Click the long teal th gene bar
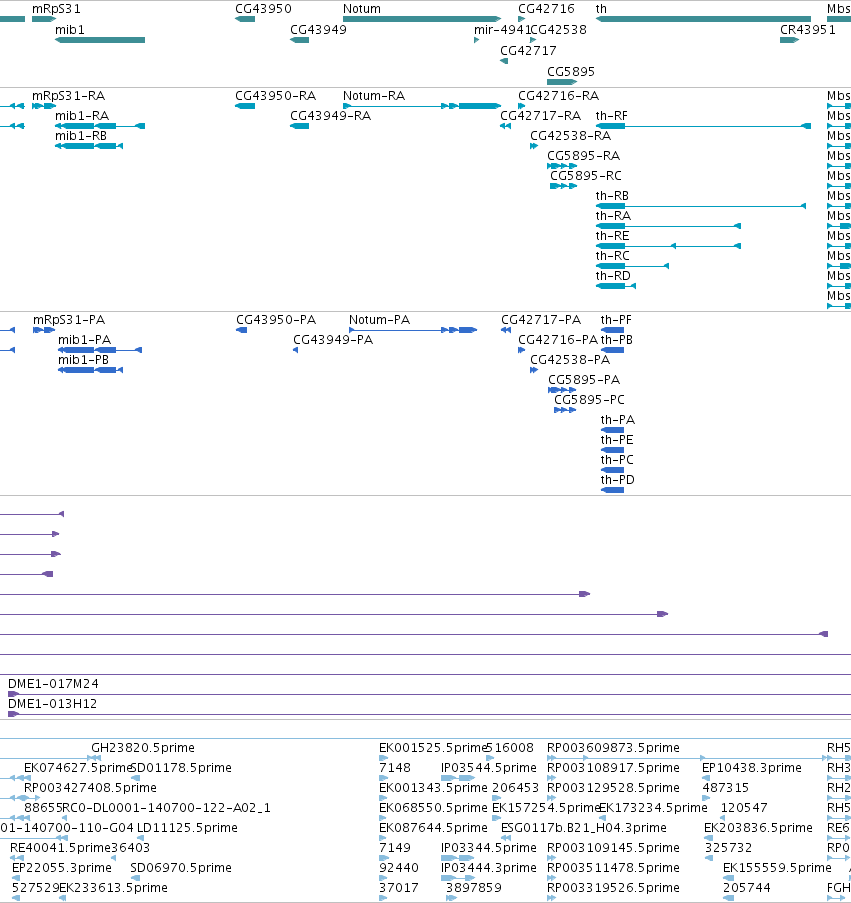 click(x=703, y=19)
